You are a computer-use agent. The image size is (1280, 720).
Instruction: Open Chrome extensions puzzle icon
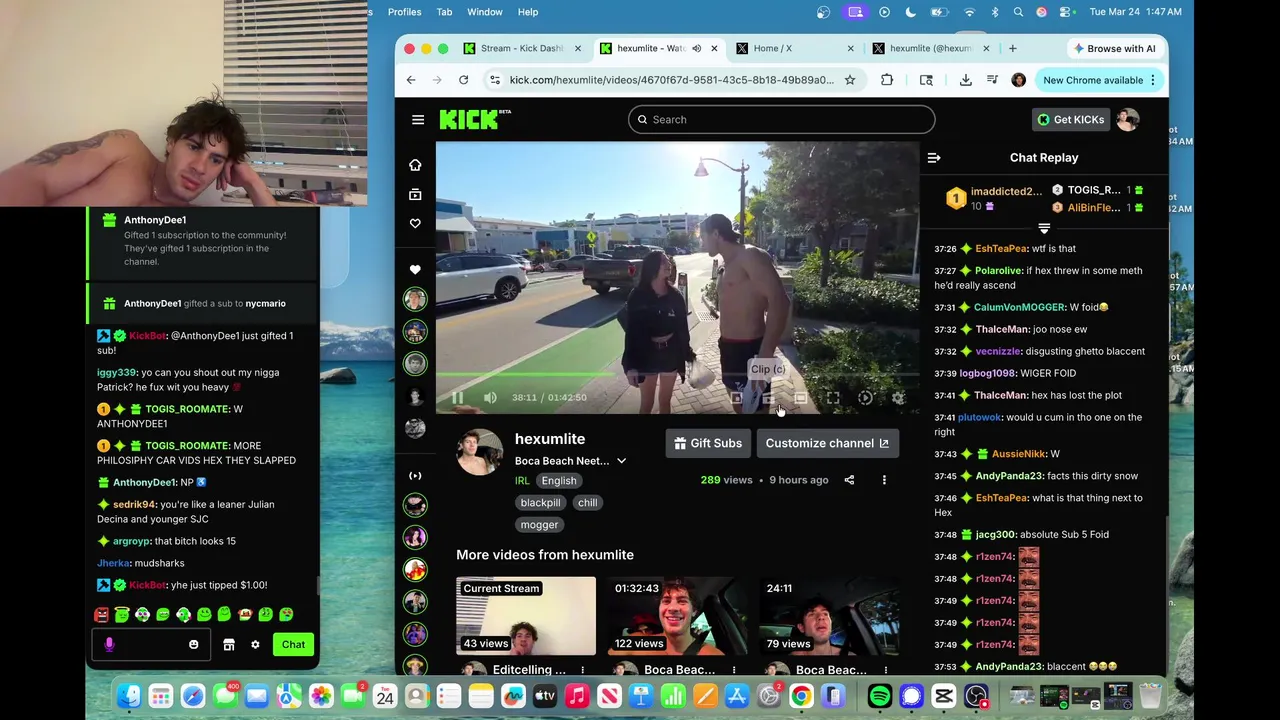coord(887,80)
